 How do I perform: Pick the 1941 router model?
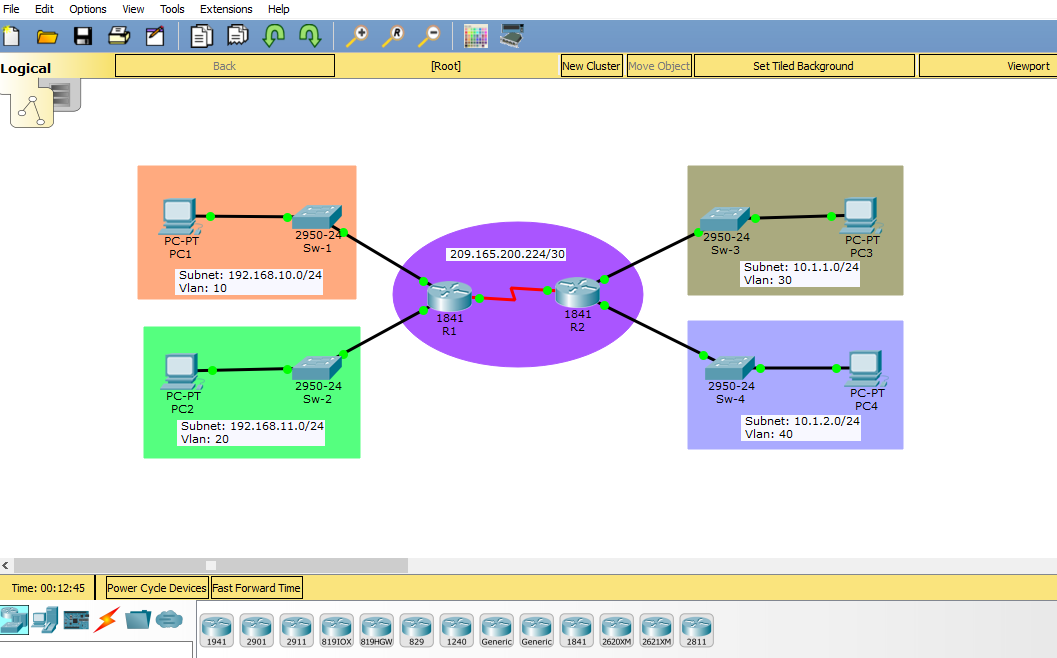click(x=216, y=630)
